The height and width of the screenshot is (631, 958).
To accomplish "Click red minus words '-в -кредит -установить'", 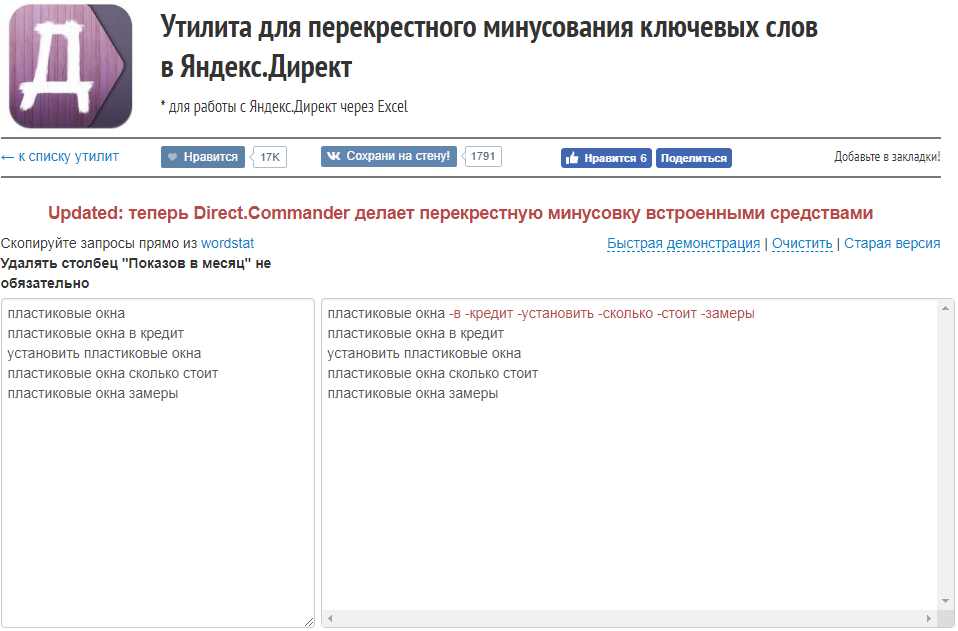I will 522,313.
